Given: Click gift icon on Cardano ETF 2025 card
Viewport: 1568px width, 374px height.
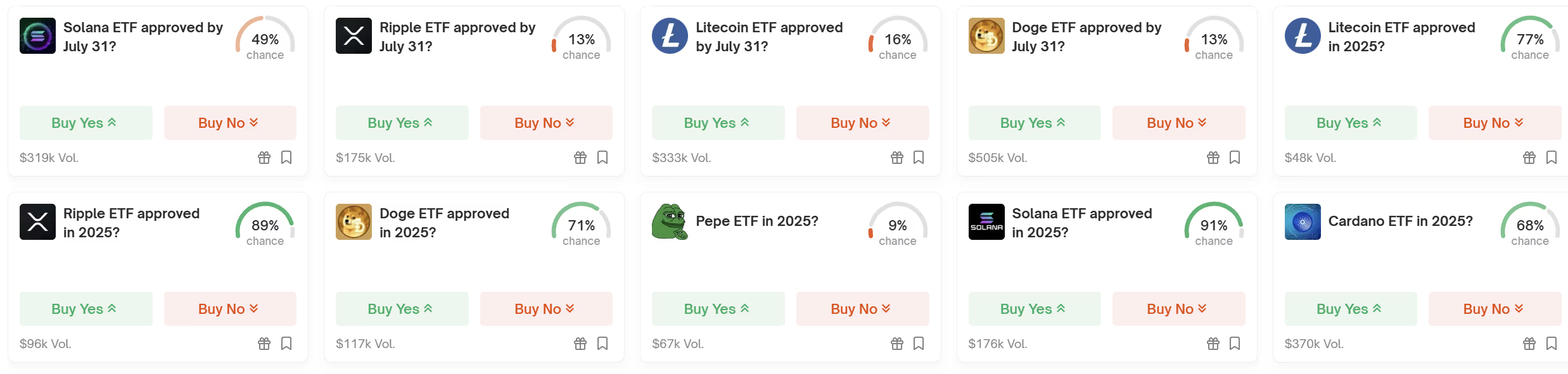Looking at the screenshot, I should coord(1529,344).
